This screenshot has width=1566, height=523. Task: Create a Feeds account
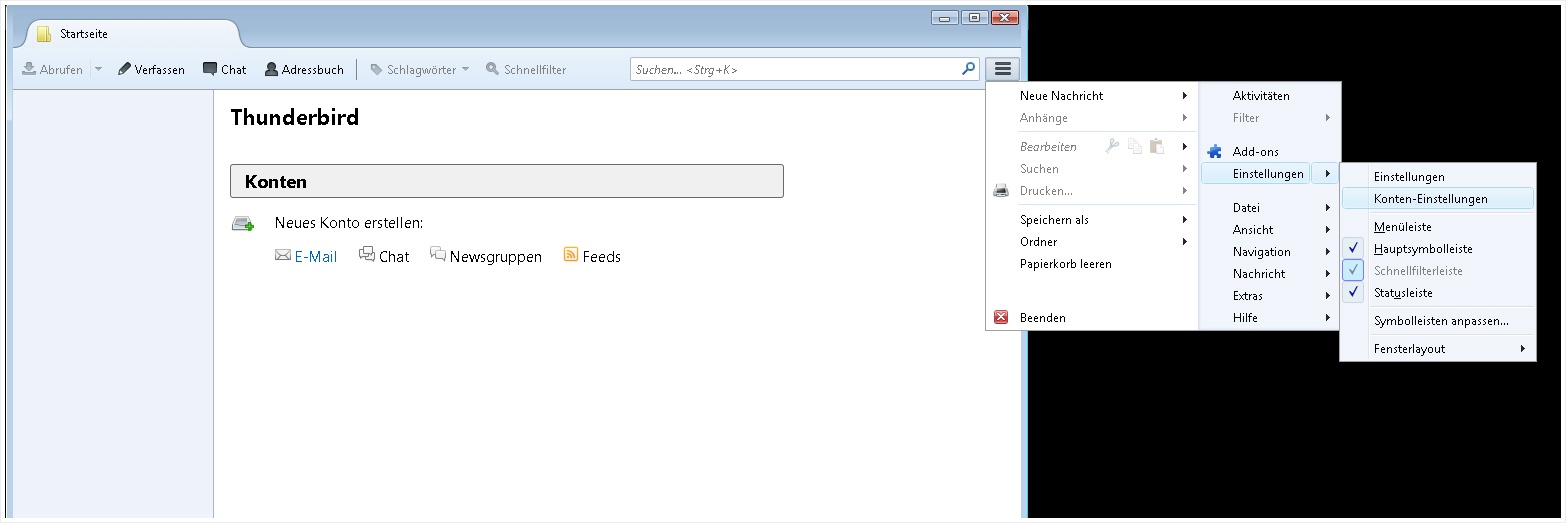coord(602,257)
